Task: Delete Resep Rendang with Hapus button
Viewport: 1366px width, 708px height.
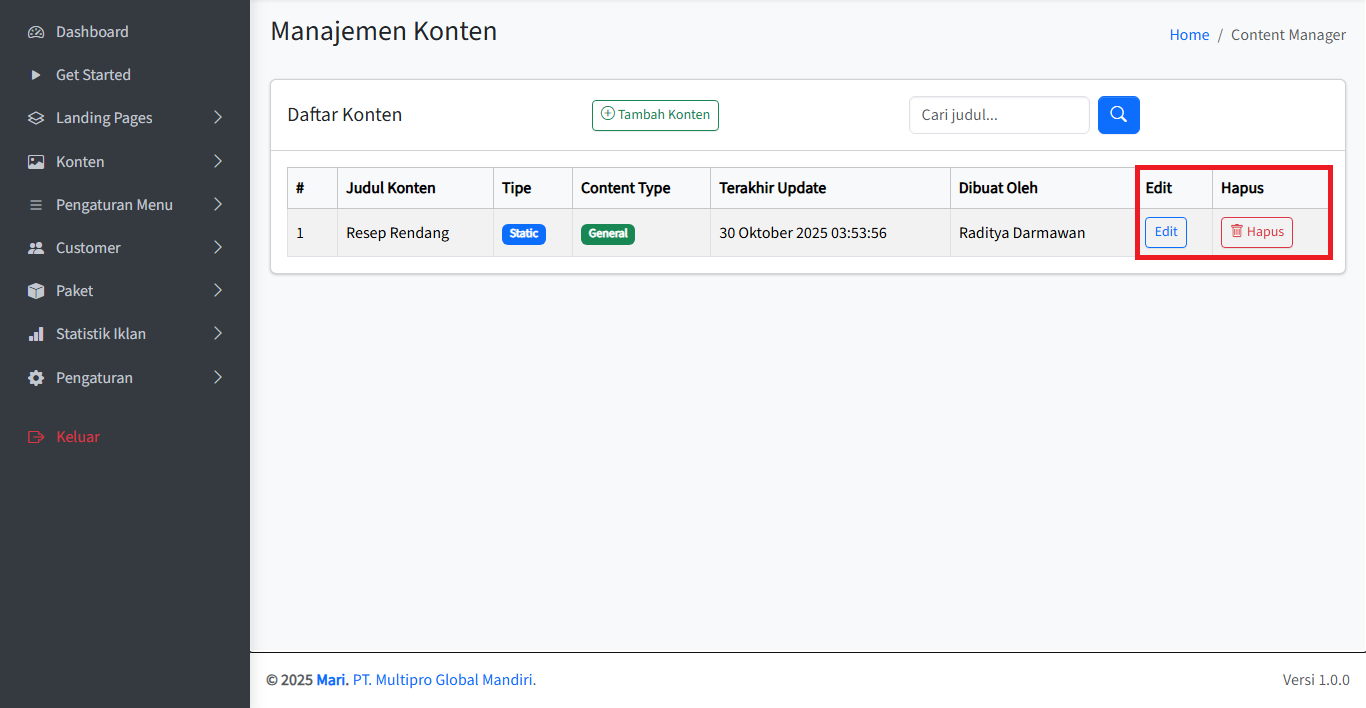Action: coord(1256,232)
